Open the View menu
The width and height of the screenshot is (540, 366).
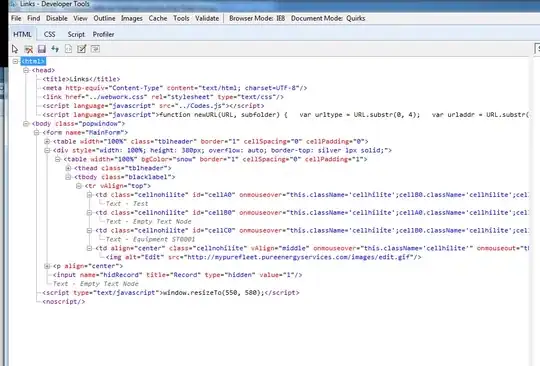click(x=80, y=19)
